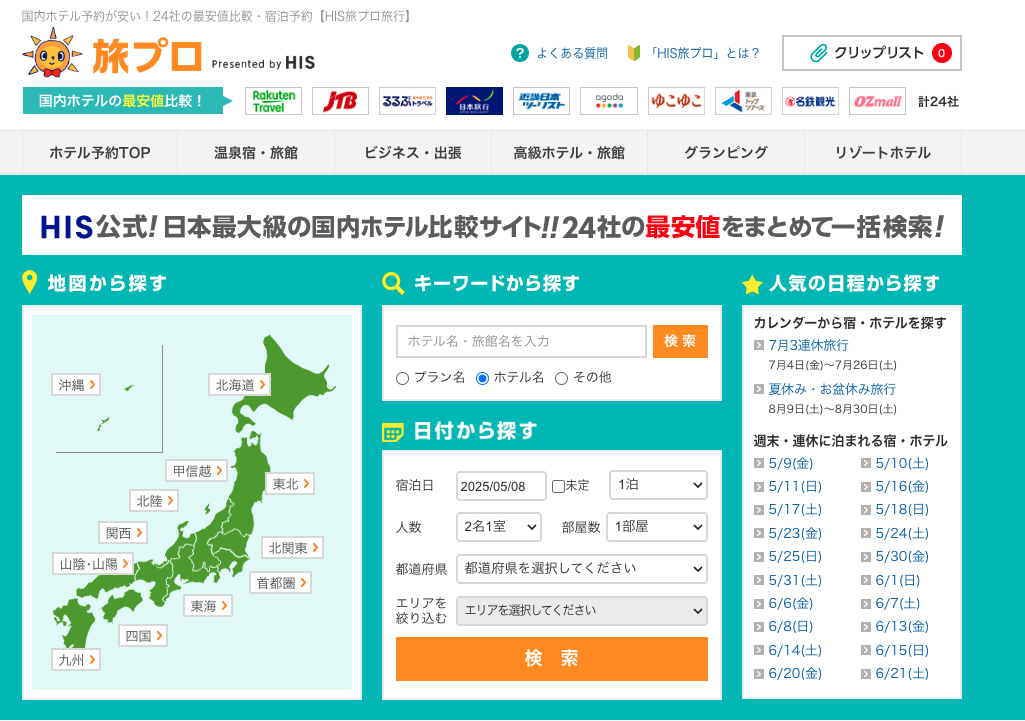This screenshot has height=721, width=1025.
Task: Select the プラン名 radio button
Action: [403, 378]
